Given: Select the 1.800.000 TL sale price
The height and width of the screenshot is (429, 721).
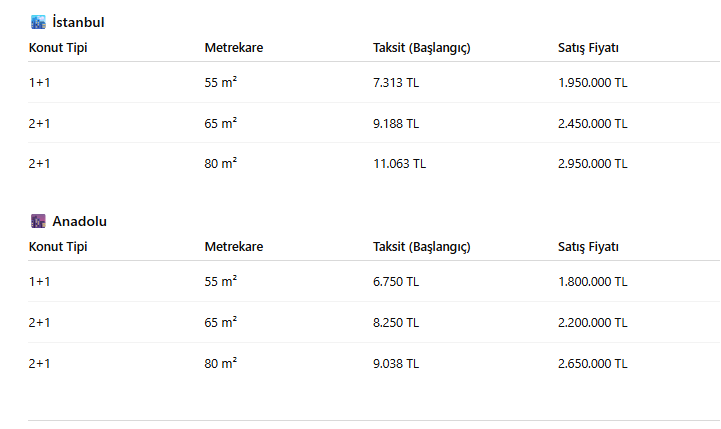Looking at the screenshot, I should [593, 282].
